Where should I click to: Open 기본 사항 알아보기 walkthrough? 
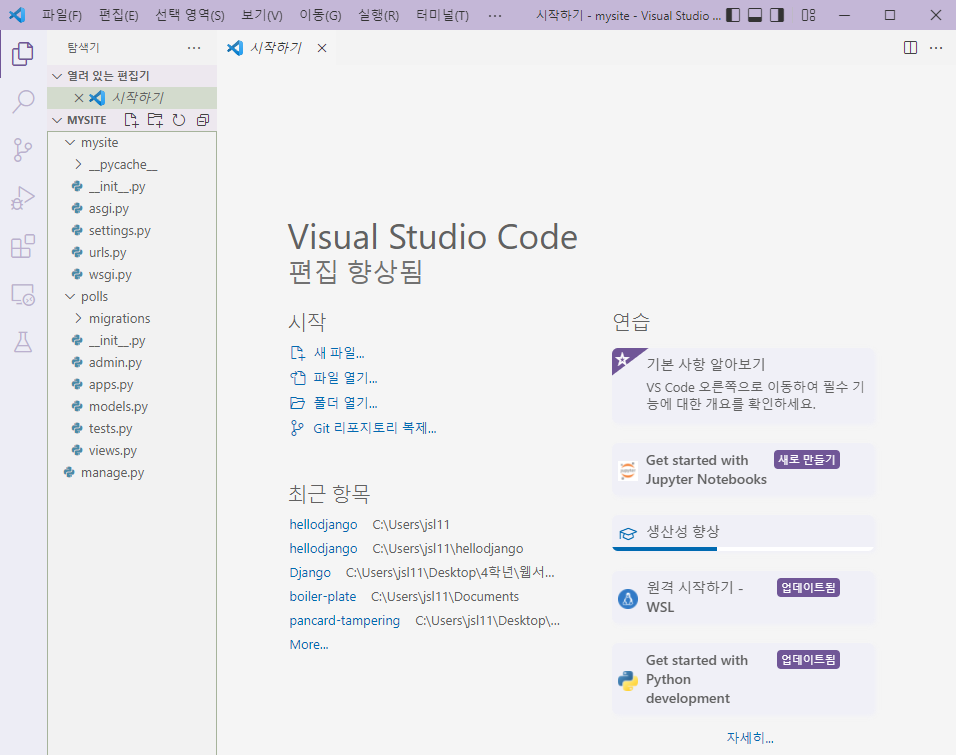[743, 385]
